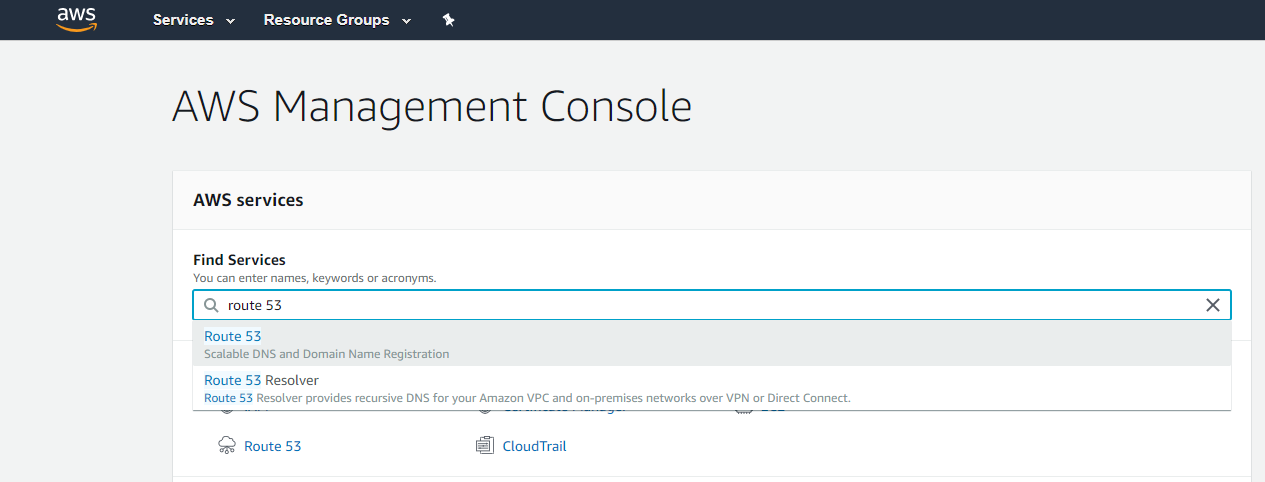This screenshot has width=1265, height=482.
Task: Open the Services dropdown menu
Action: point(184,20)
